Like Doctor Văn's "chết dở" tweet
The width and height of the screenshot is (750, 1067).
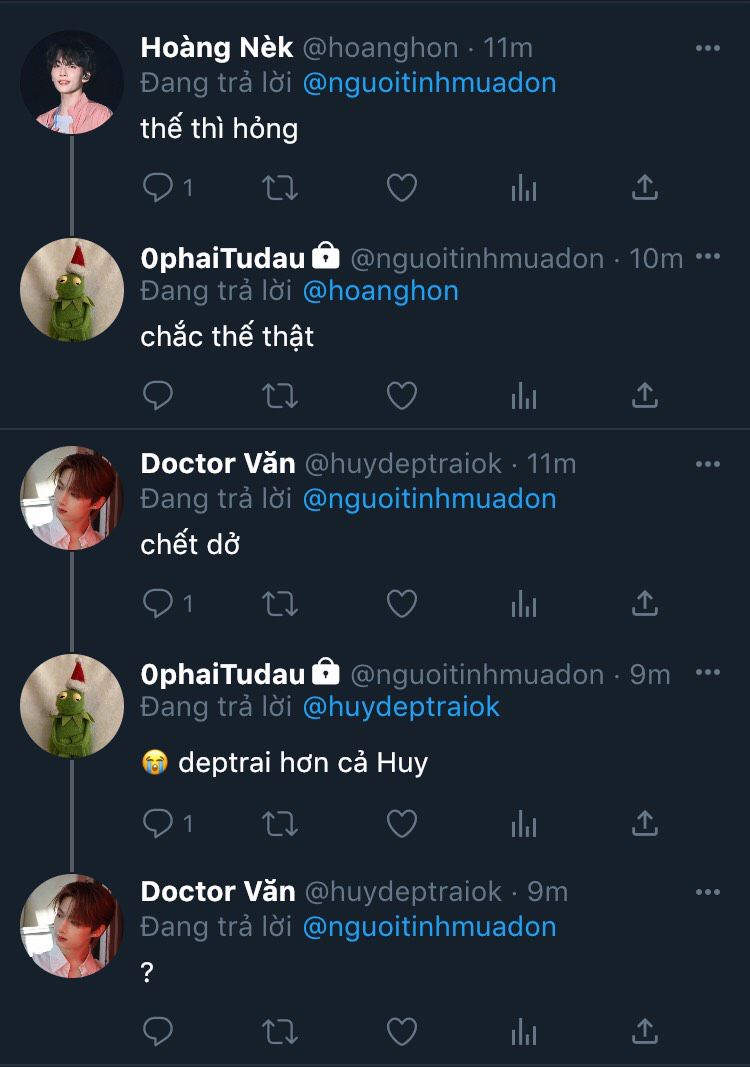tap(401, 603)
